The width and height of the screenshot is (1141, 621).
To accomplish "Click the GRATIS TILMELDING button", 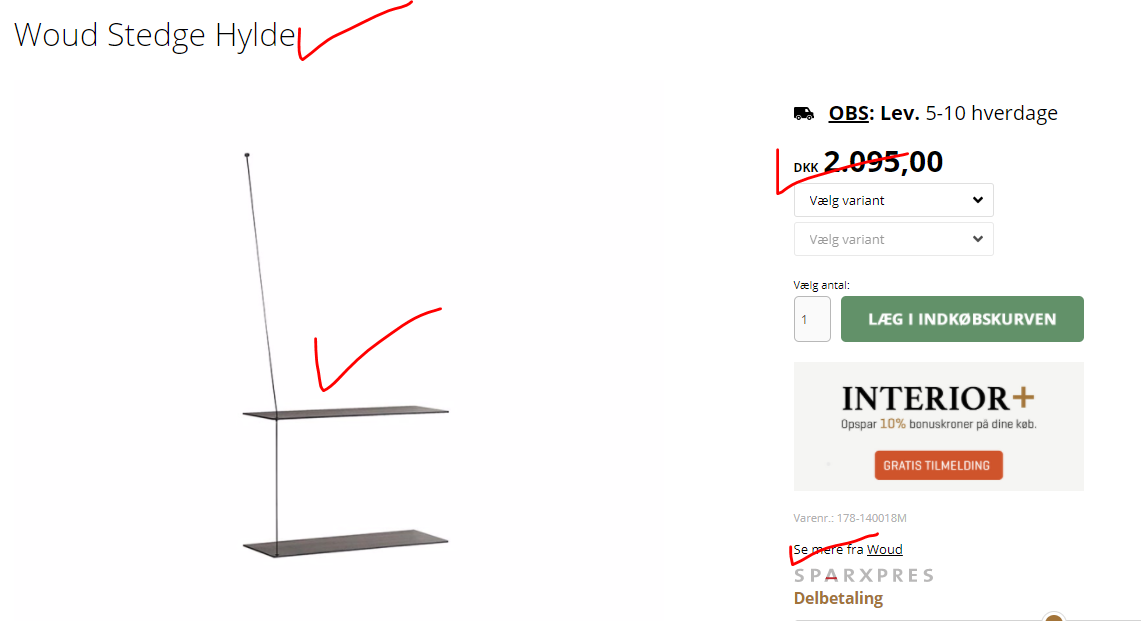I will point(938,465).
